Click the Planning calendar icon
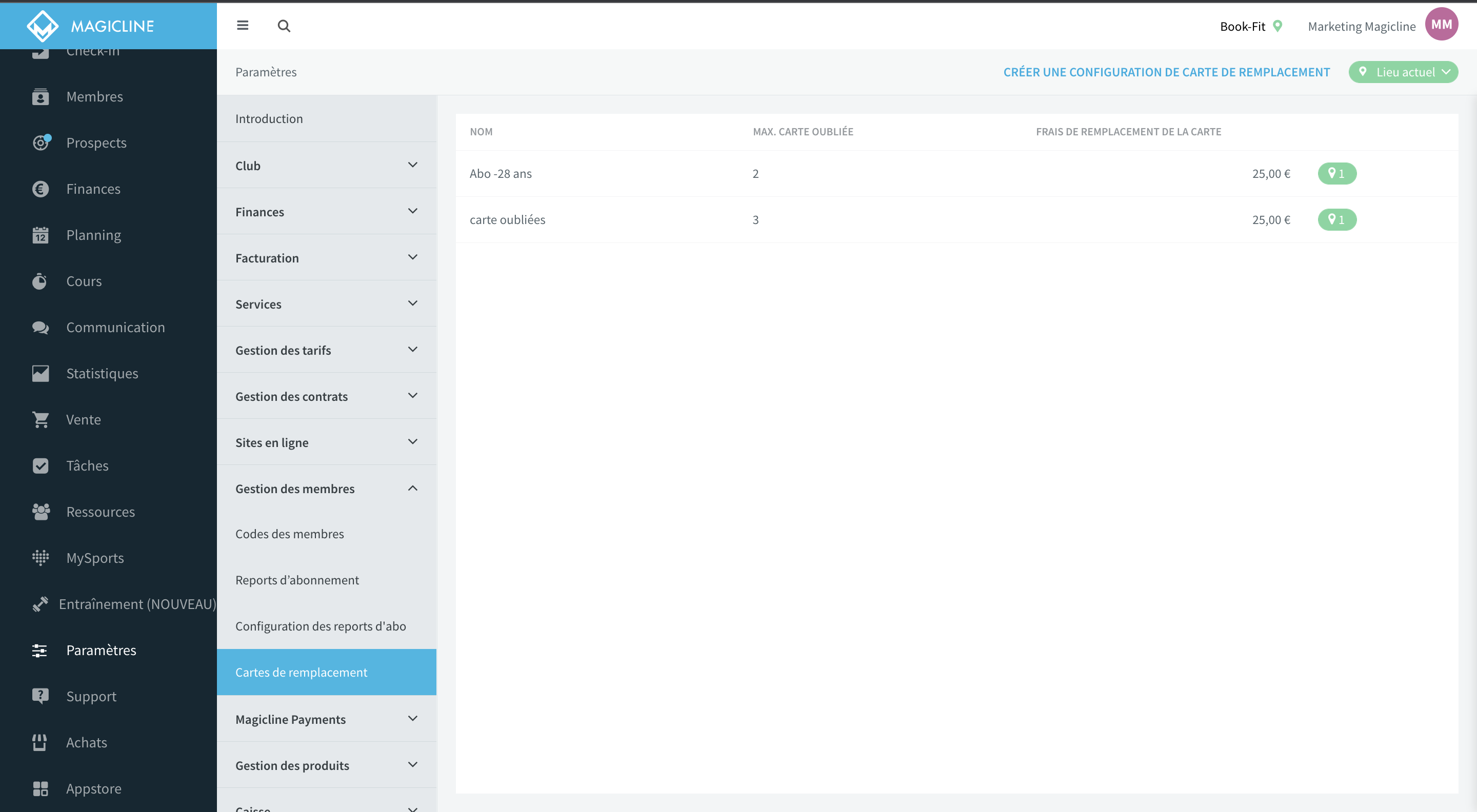The height and width of the screenshot is (812, 1477). (x=40, y=235)
